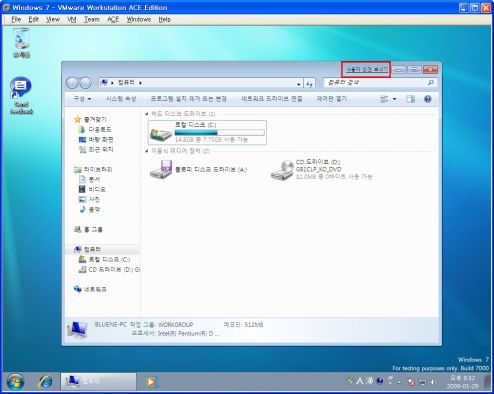
Task: Expand breadcrumb arrow after 컴퓨터
Action: coord(140,83)
